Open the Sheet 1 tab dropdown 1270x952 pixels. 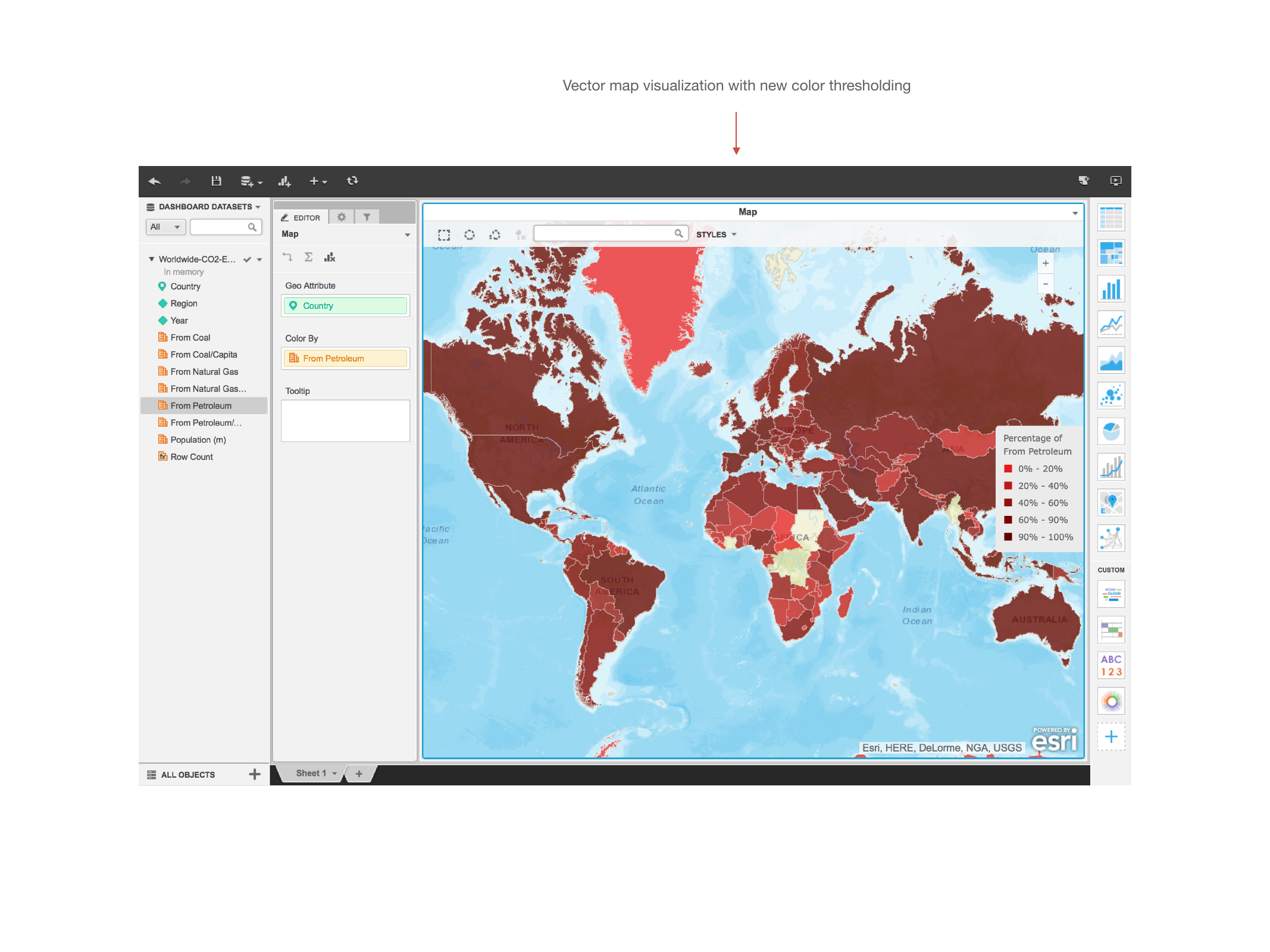(334, 773)
